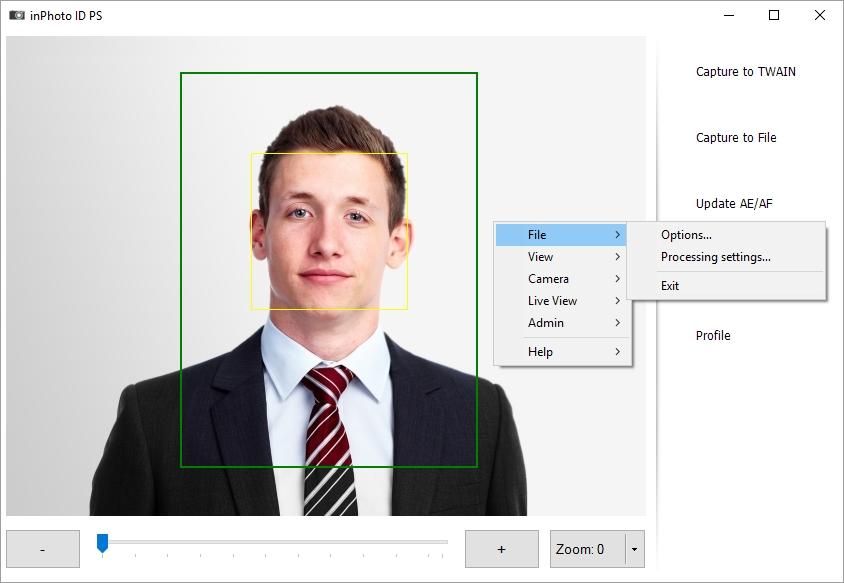Image resolution: width=844 pixels, height=583 pixels.
Task: Select Options... from the File submenu
Action: [726, 235]
